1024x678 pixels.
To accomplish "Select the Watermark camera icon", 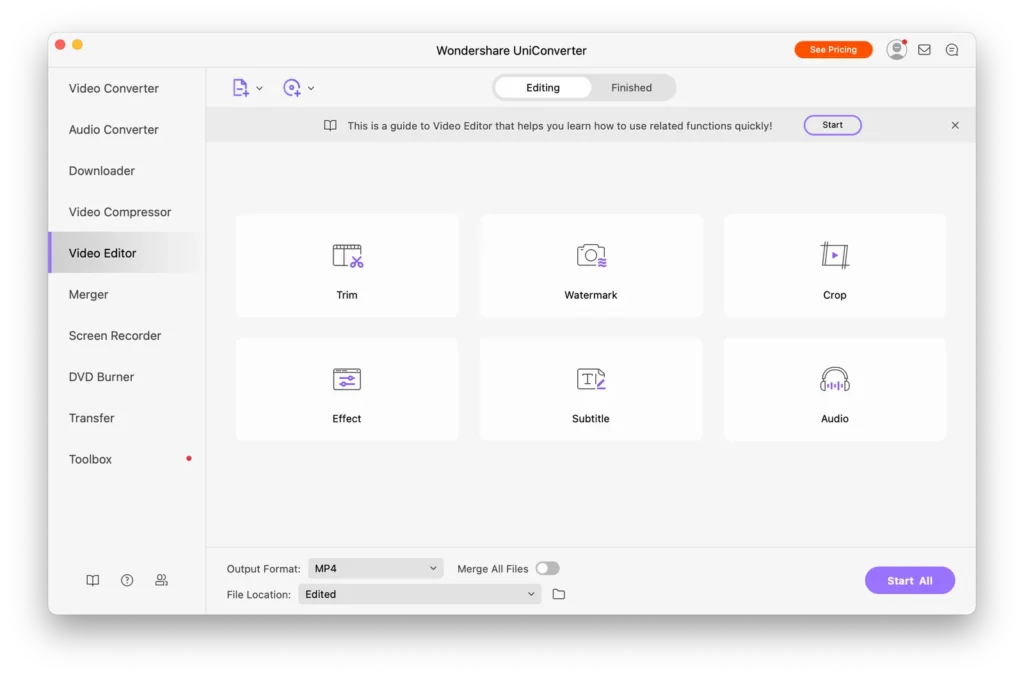I will click(591, 255).
